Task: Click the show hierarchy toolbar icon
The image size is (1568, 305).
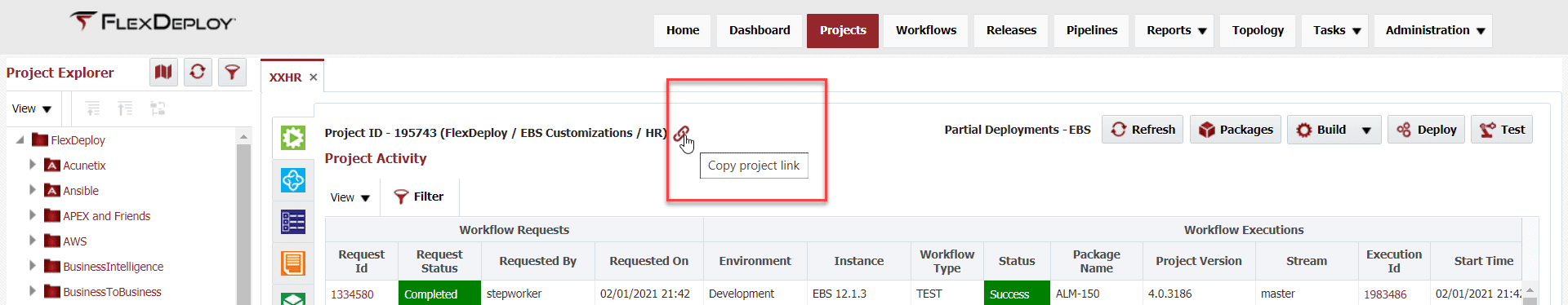Action: 158,108
